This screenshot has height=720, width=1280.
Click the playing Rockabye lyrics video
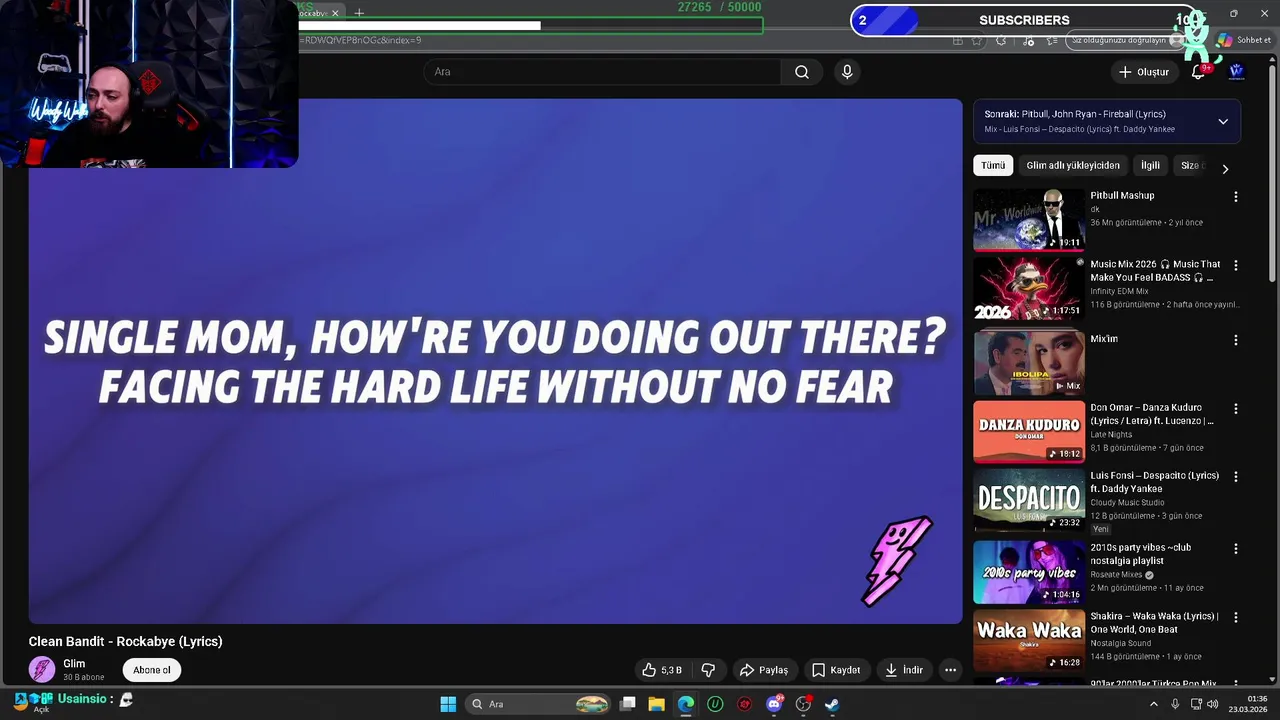(x=495, y=361)
